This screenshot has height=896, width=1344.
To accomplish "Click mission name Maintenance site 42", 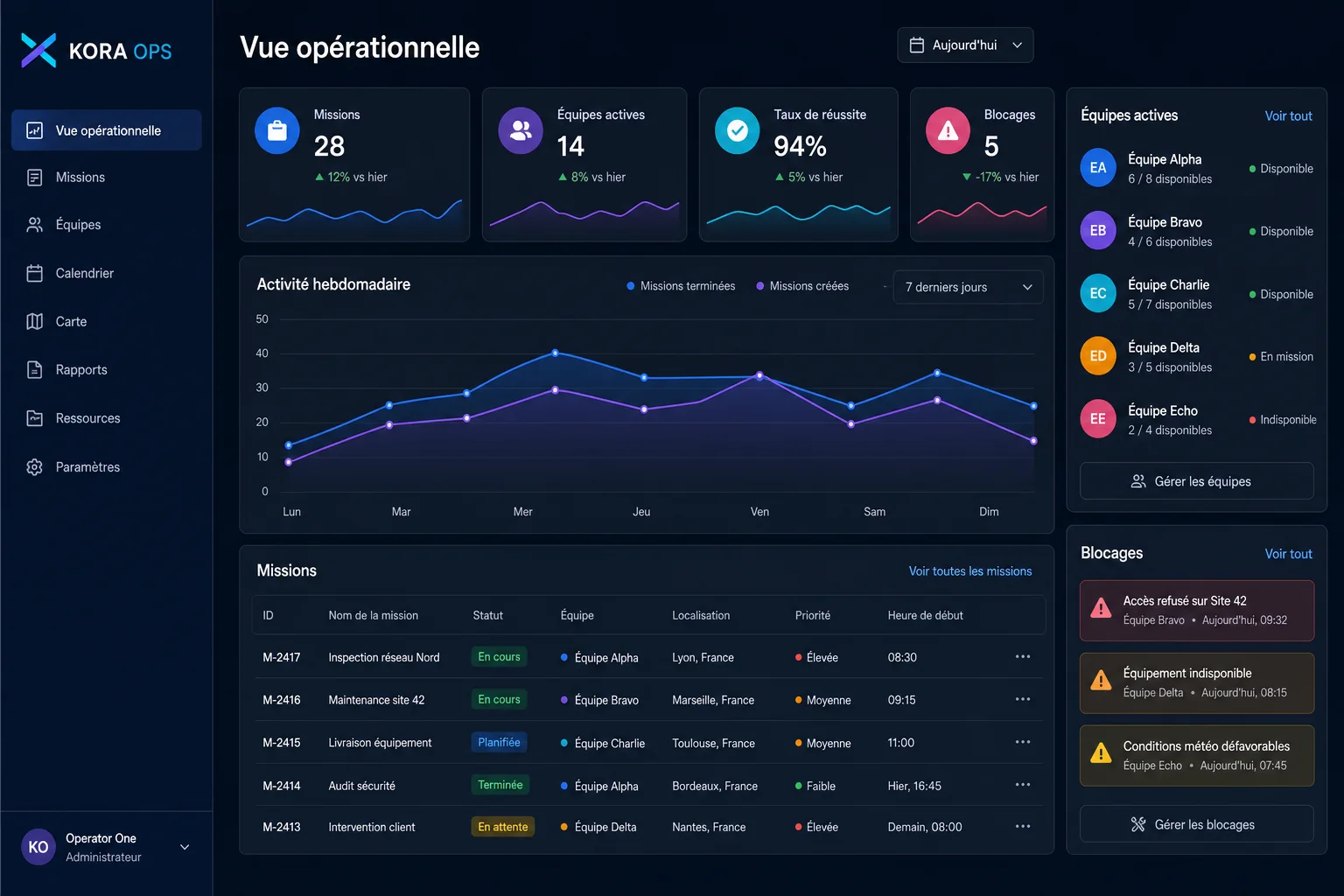I will 376,700.
